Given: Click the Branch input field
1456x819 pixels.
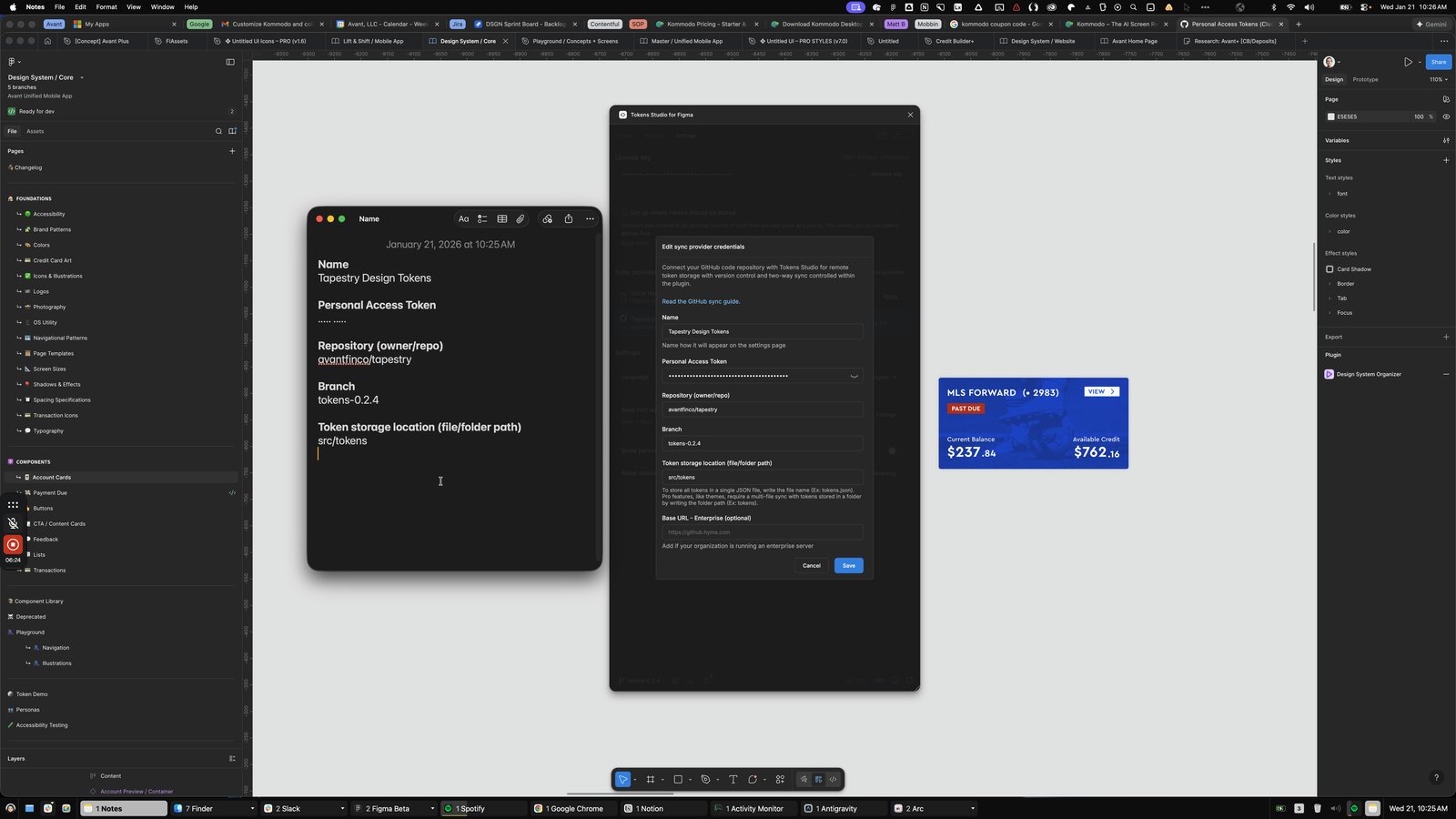Looking at the screenshot, I should [x=762, y=443].
